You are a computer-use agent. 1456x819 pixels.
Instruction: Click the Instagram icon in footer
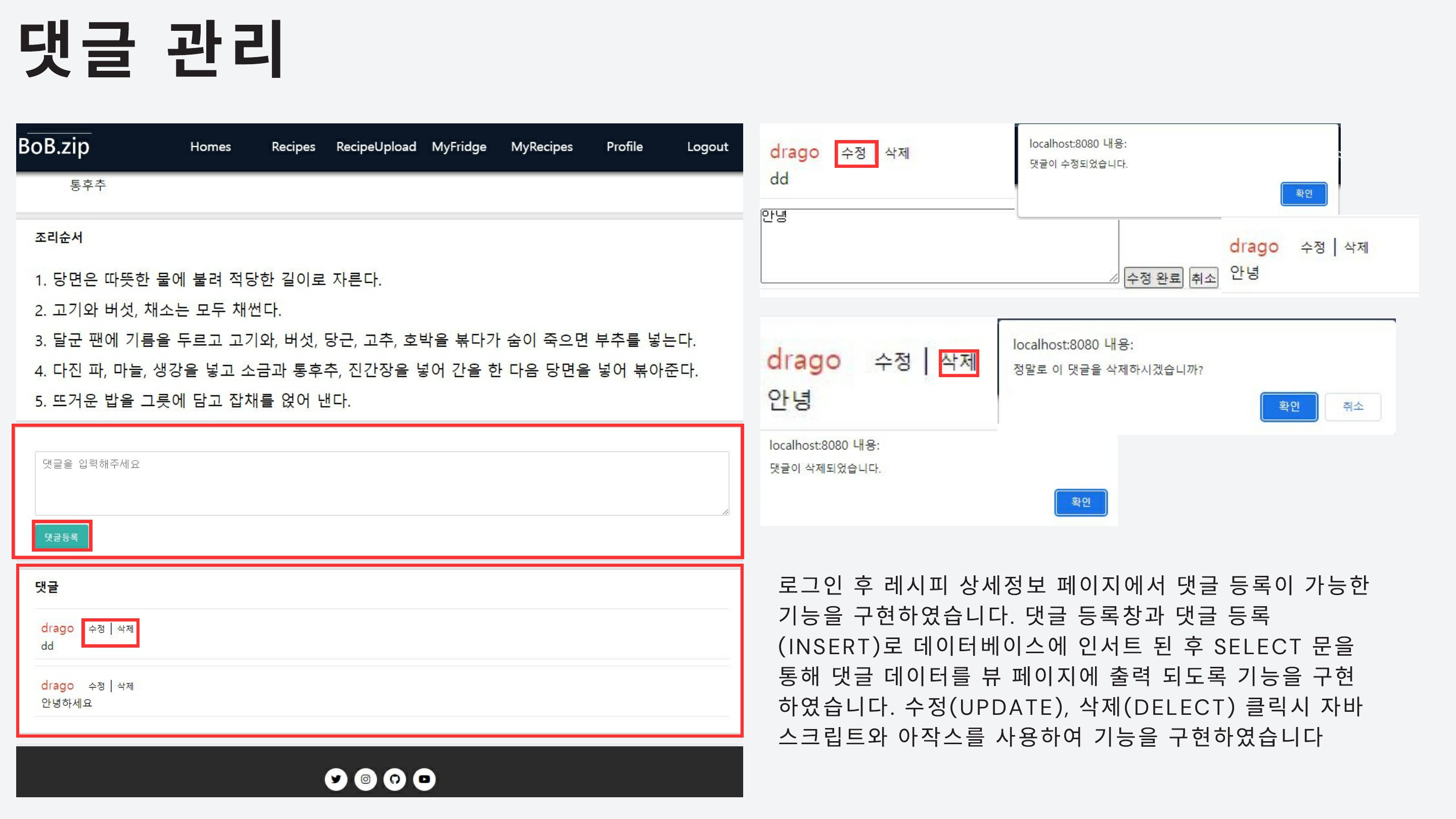point(365,779)
